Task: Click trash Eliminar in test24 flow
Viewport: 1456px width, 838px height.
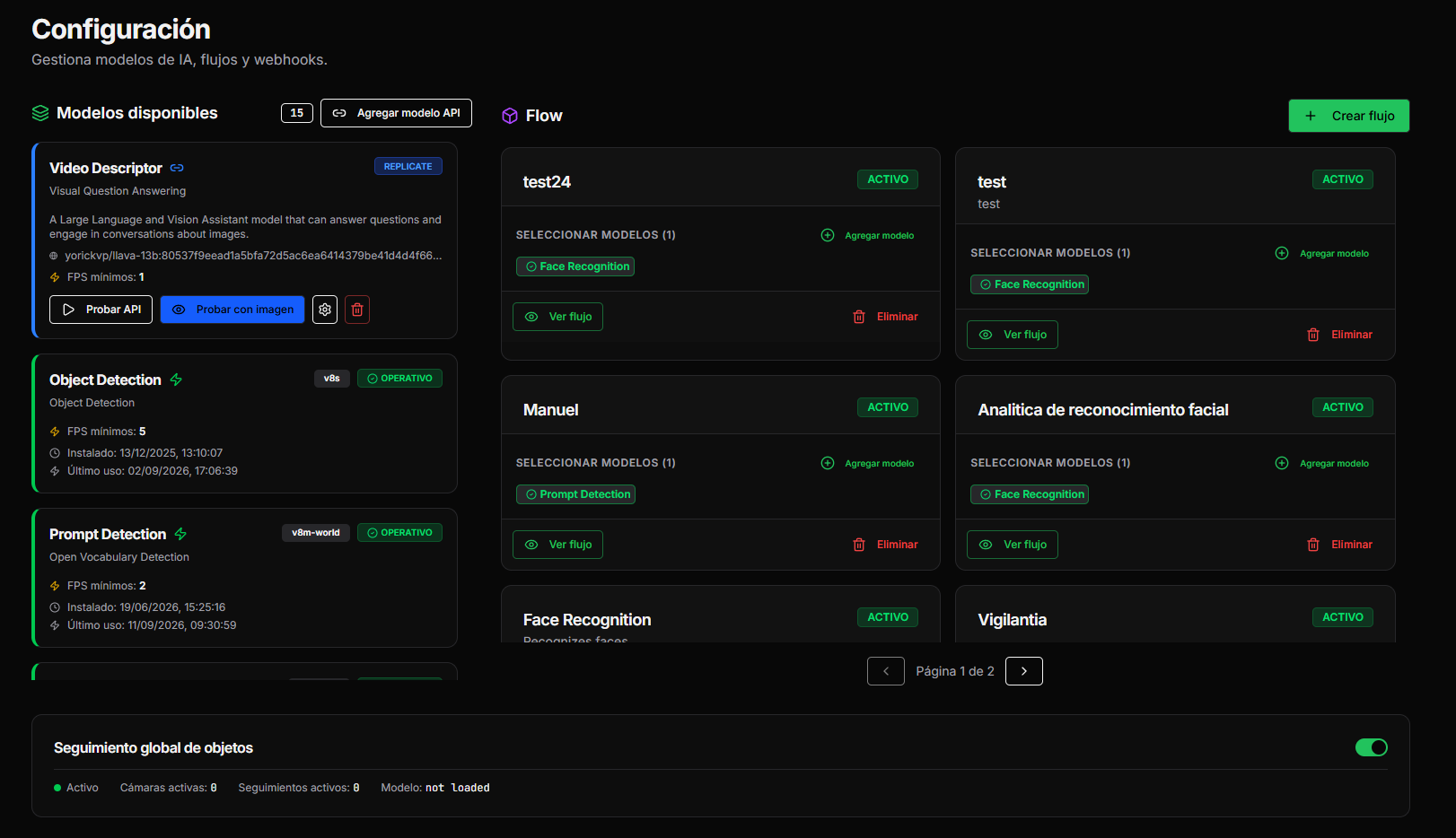Action: click(885, 317)
